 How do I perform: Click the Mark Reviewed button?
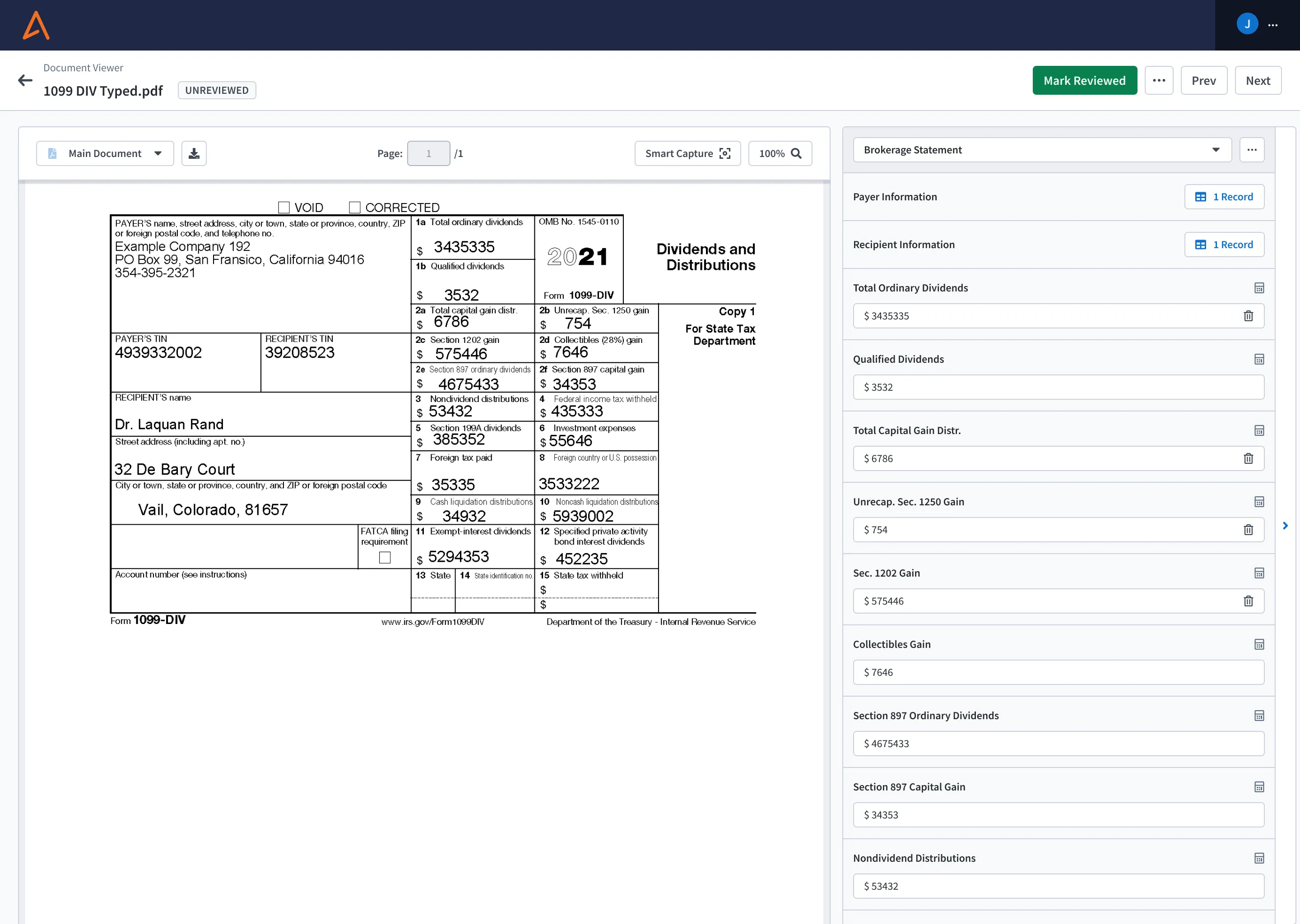[1084, 80]
